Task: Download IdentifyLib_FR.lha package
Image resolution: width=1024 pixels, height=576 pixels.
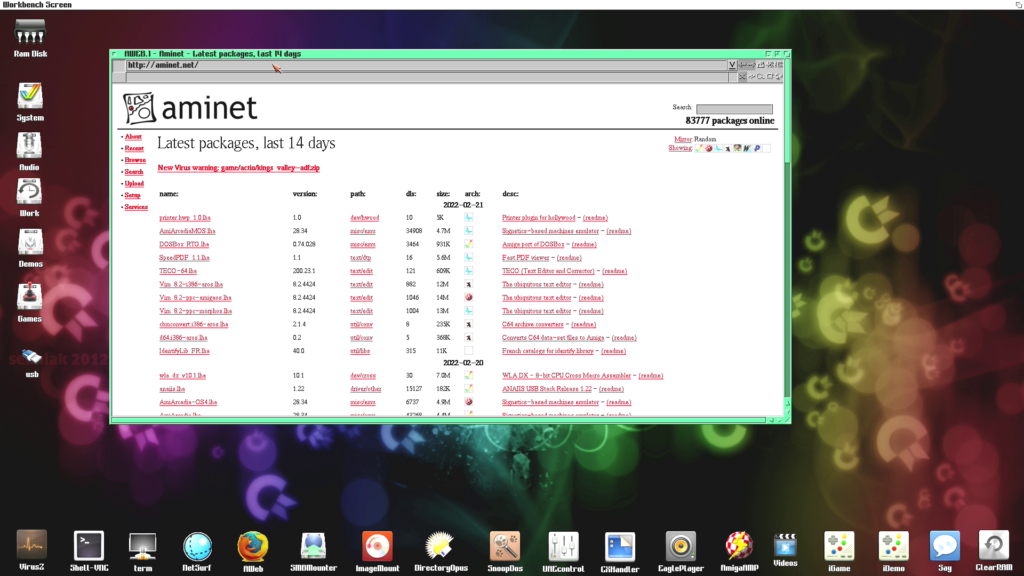Action: 184,351
